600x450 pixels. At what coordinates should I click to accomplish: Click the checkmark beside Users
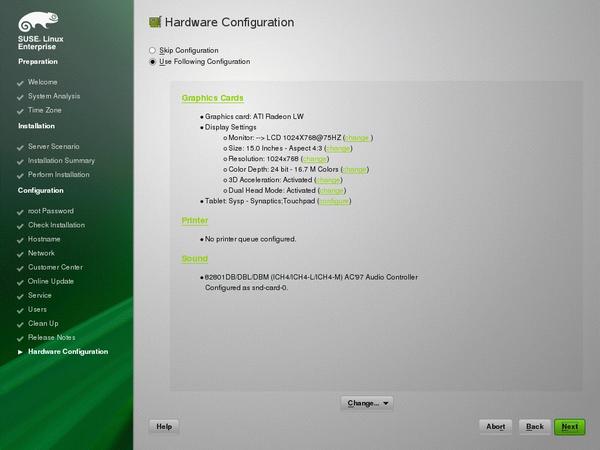[20, 310]
